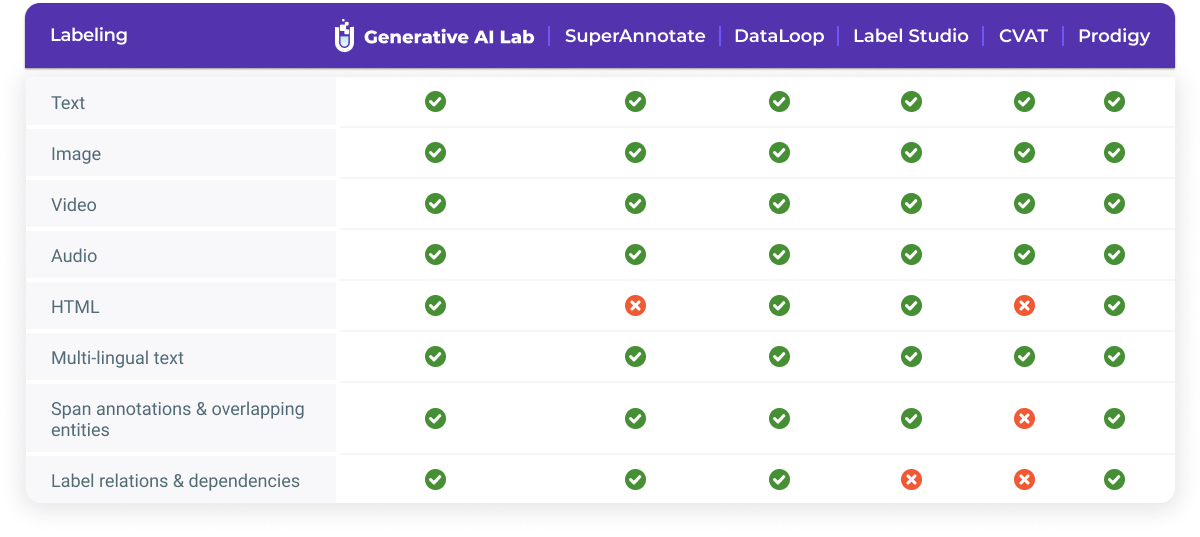Click the Prodigy column header
This screenshot has height=537, width=1200.
click(1114, 37)
